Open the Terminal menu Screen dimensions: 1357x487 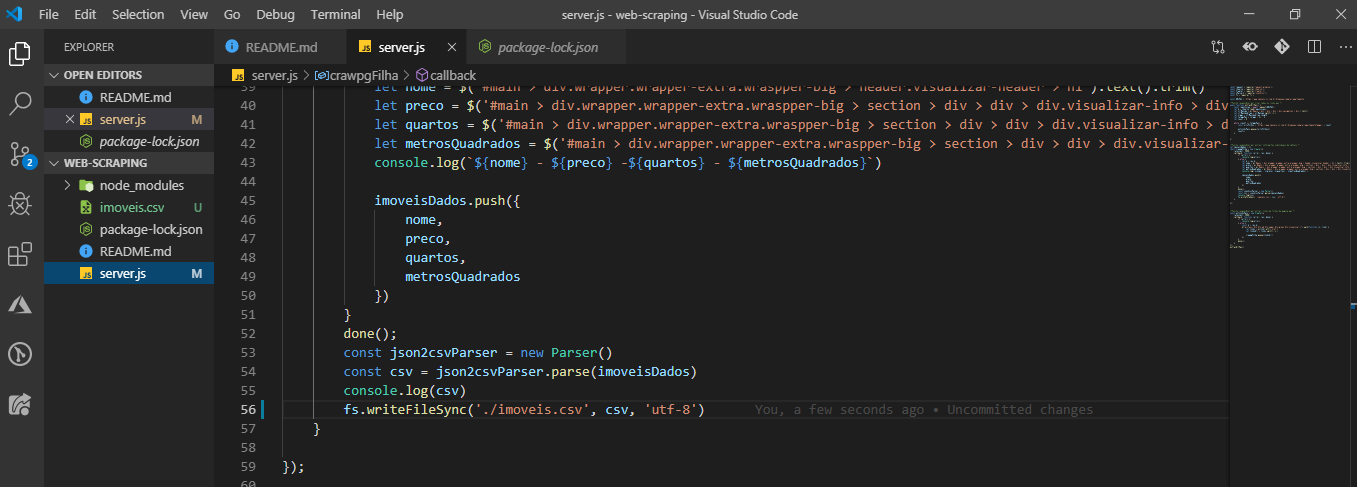[336, 15]
